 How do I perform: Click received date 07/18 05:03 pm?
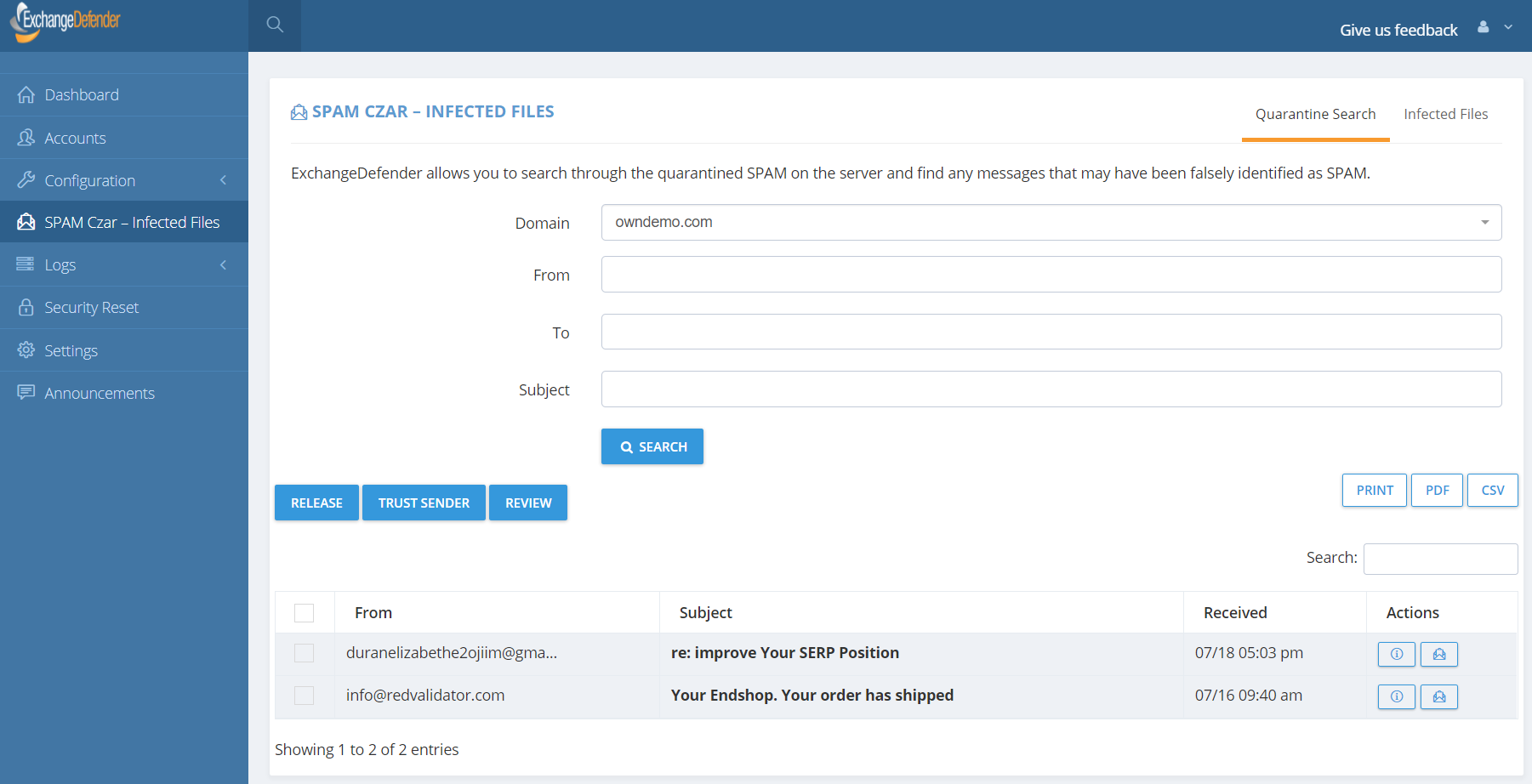tap(1249, 652)
